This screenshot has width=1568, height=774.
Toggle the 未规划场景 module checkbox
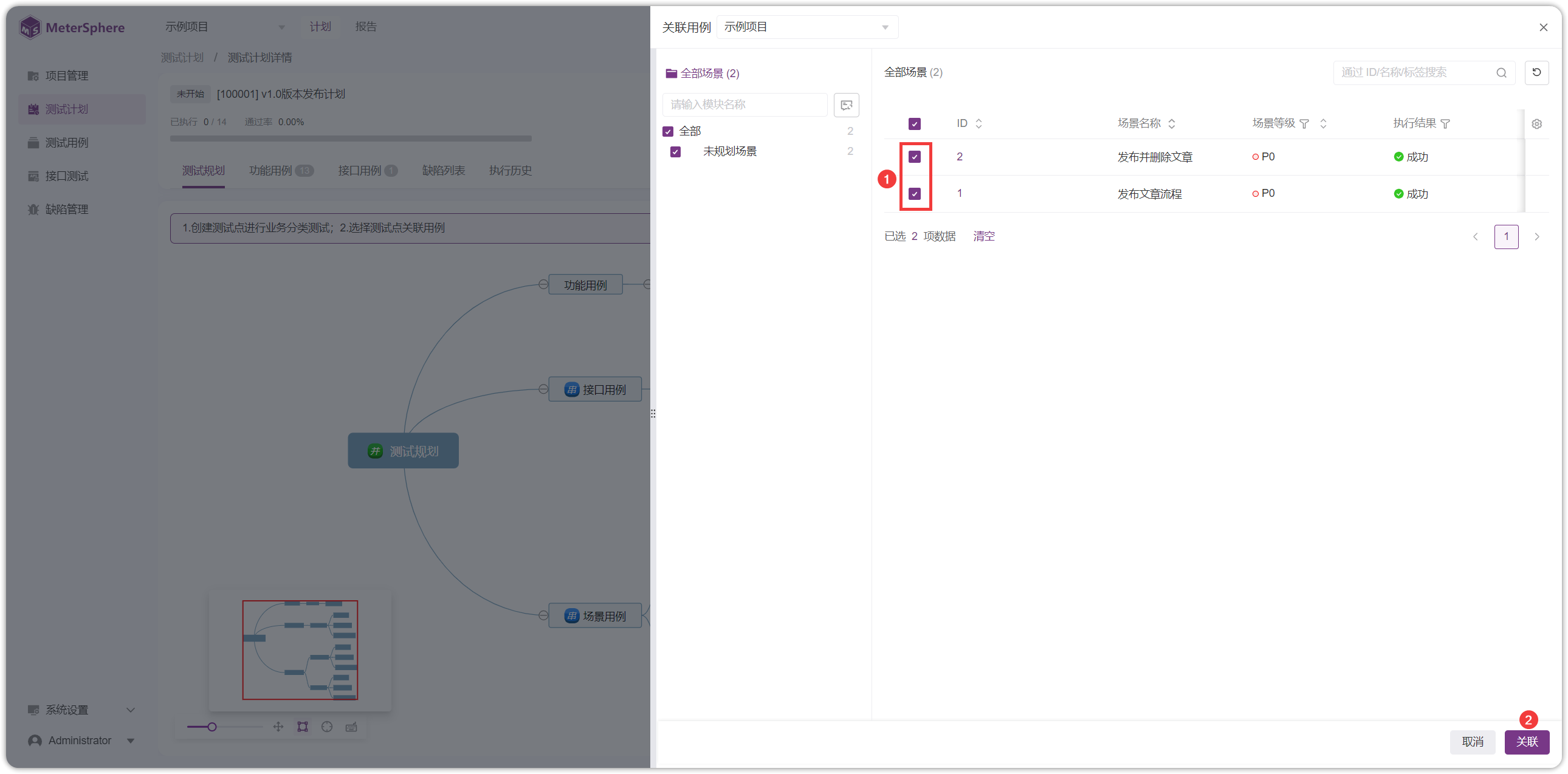(675, 151)
